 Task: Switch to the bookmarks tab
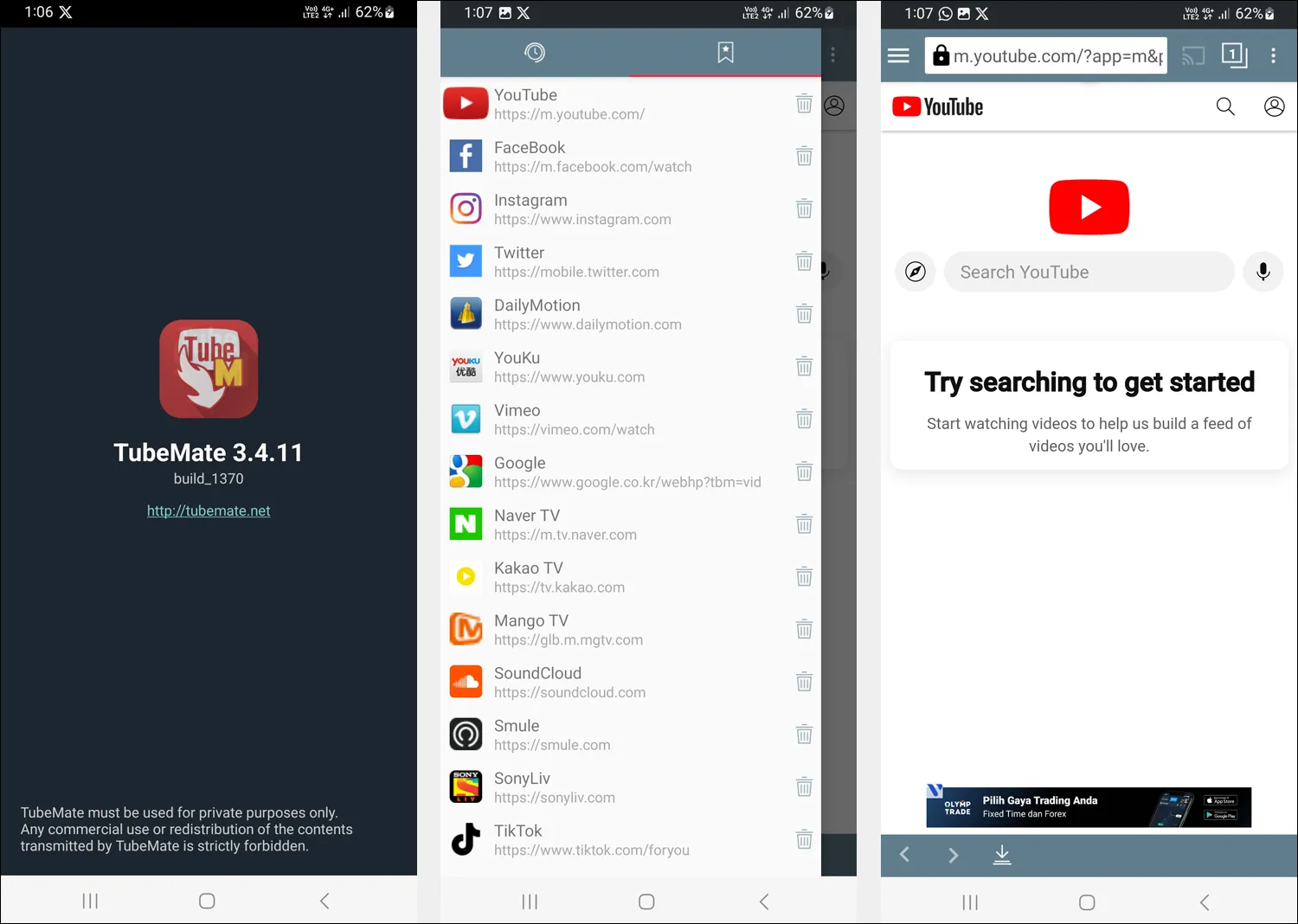725,53
